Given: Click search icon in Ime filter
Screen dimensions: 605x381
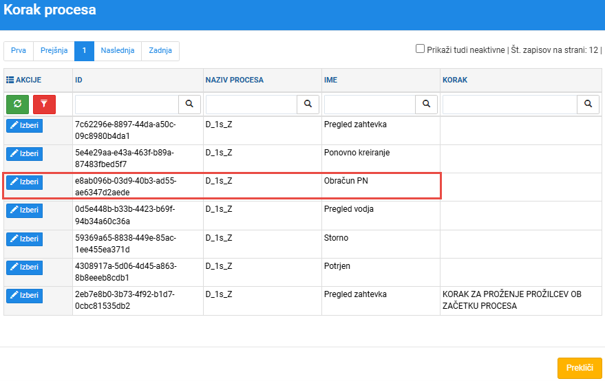Looking at the screenshot, I should (x=426, y=104).
